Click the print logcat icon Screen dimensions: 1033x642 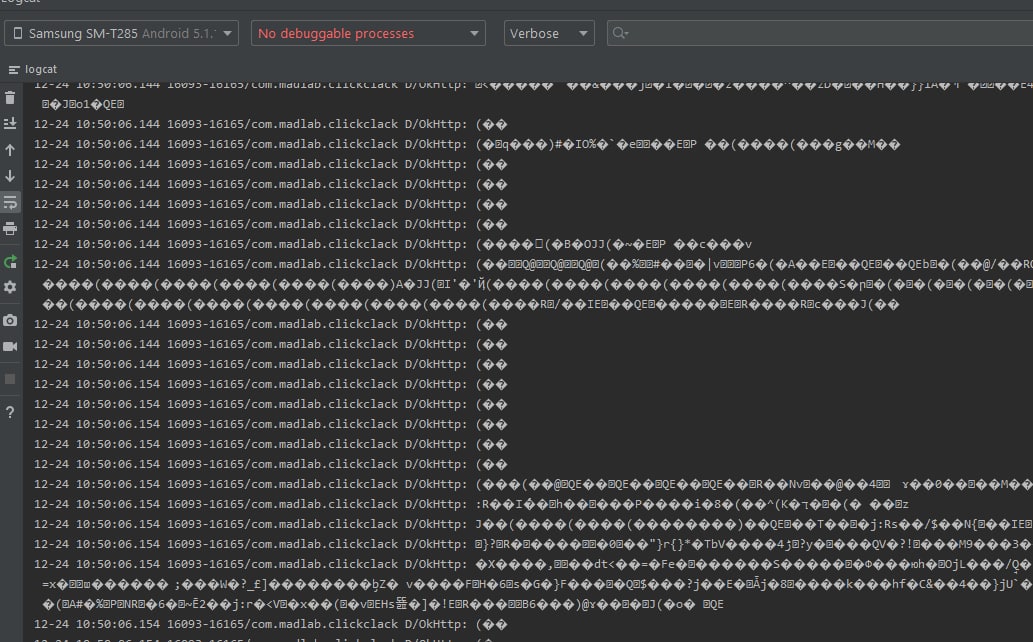10,229
